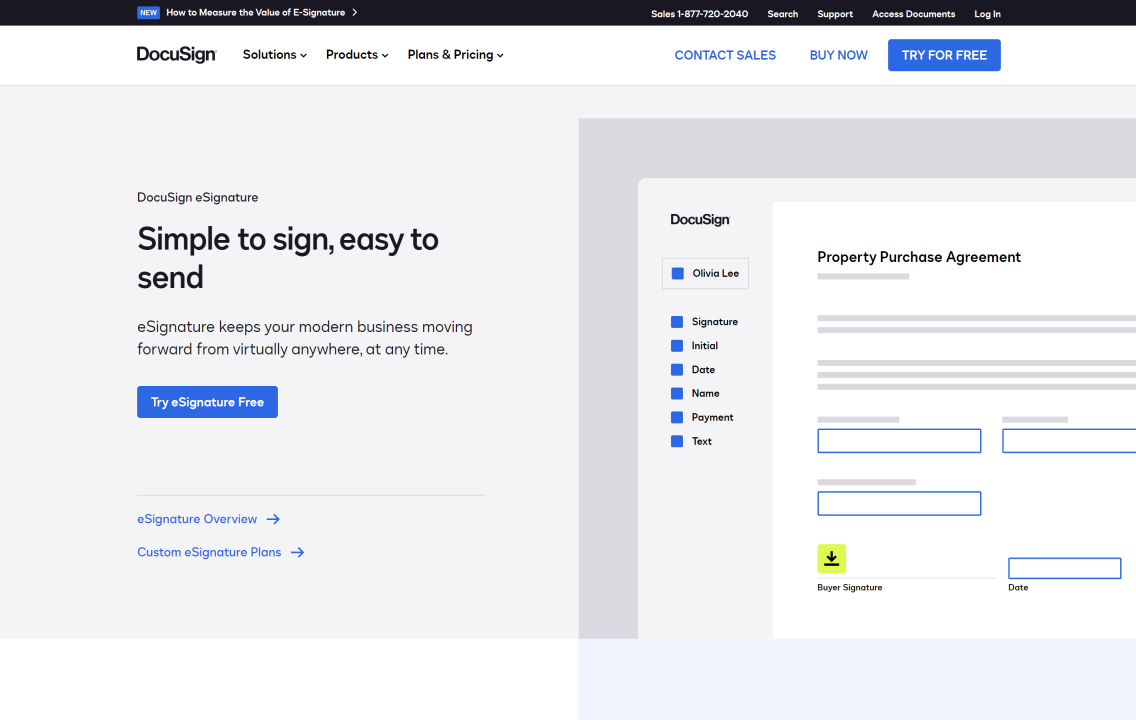Open the eSignature Overview link
Screen dimensions: 1136x720
click(x=197, y=519)
